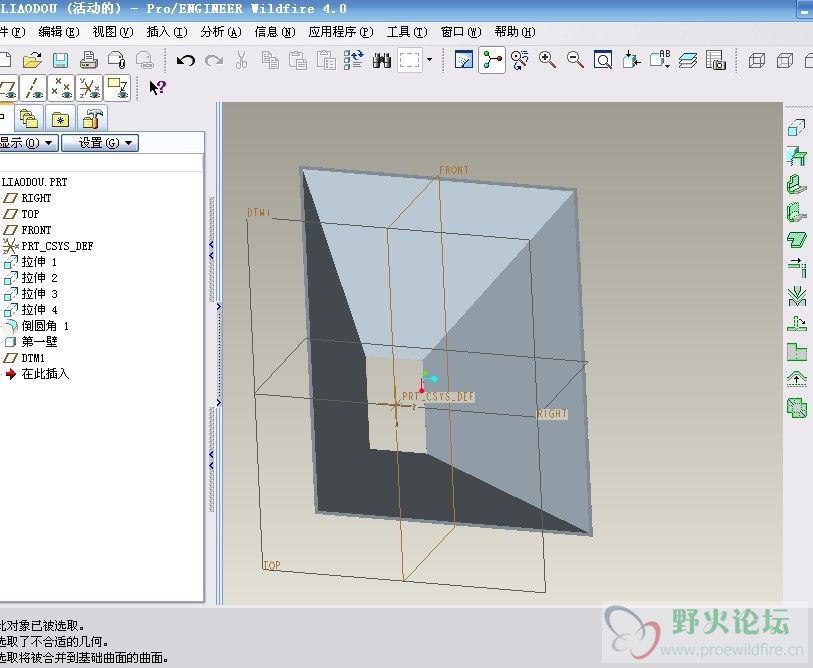The width and height of the screenshot is (813, 668).
Task: Open the saved view list dropdown icon
Action: pos(660,60)
